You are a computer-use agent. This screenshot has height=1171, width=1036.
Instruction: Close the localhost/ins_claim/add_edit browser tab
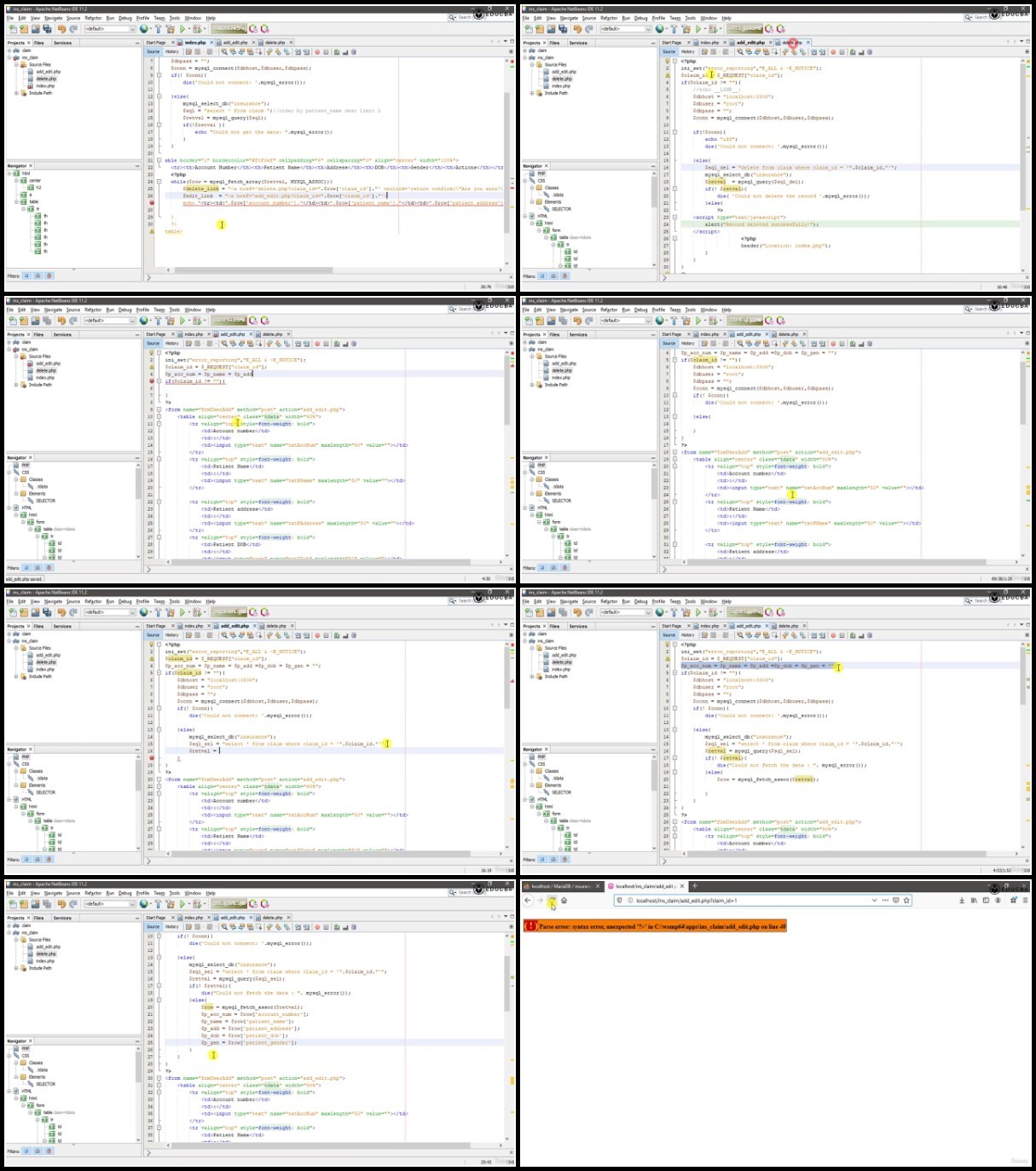tap(684, 886)
